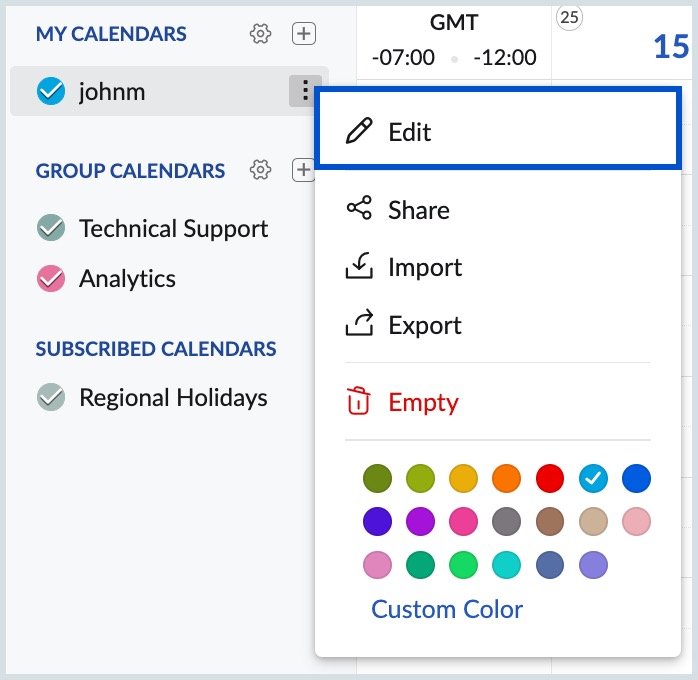
Task: Open Group Calendars settings gear
Action: point(261,170)
